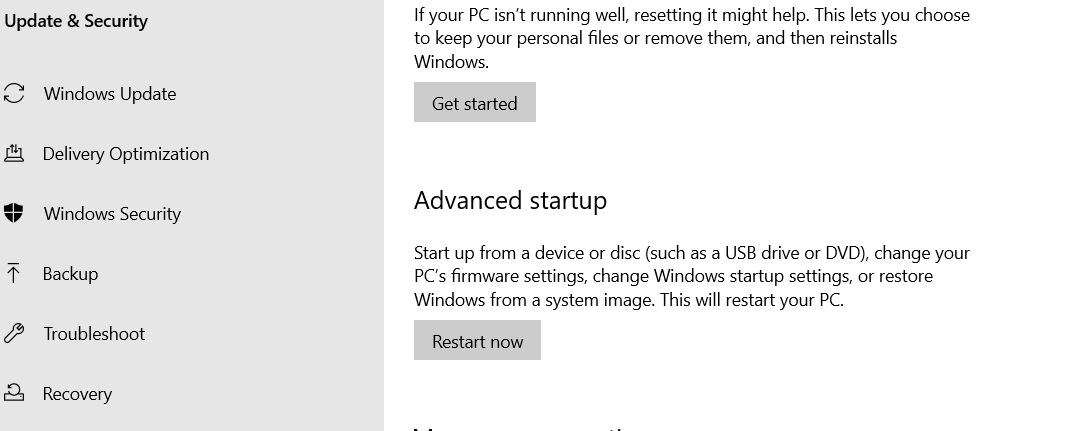This screenshot has height=431, width=1088.
Task: Click Get started to reset this PC
Action: tap(475, 103)
